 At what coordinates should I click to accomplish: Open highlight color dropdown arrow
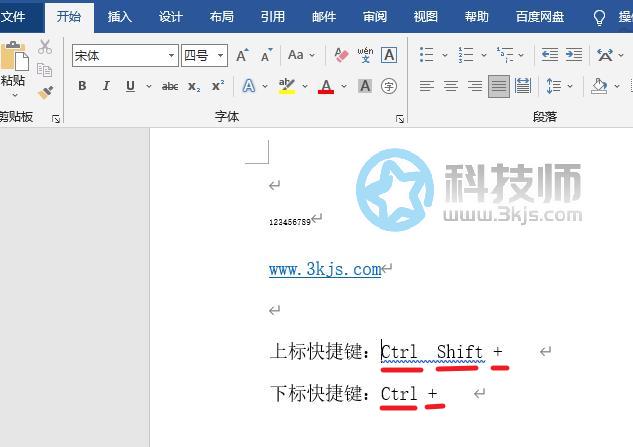pyautogui.click(x=305, y=86)
